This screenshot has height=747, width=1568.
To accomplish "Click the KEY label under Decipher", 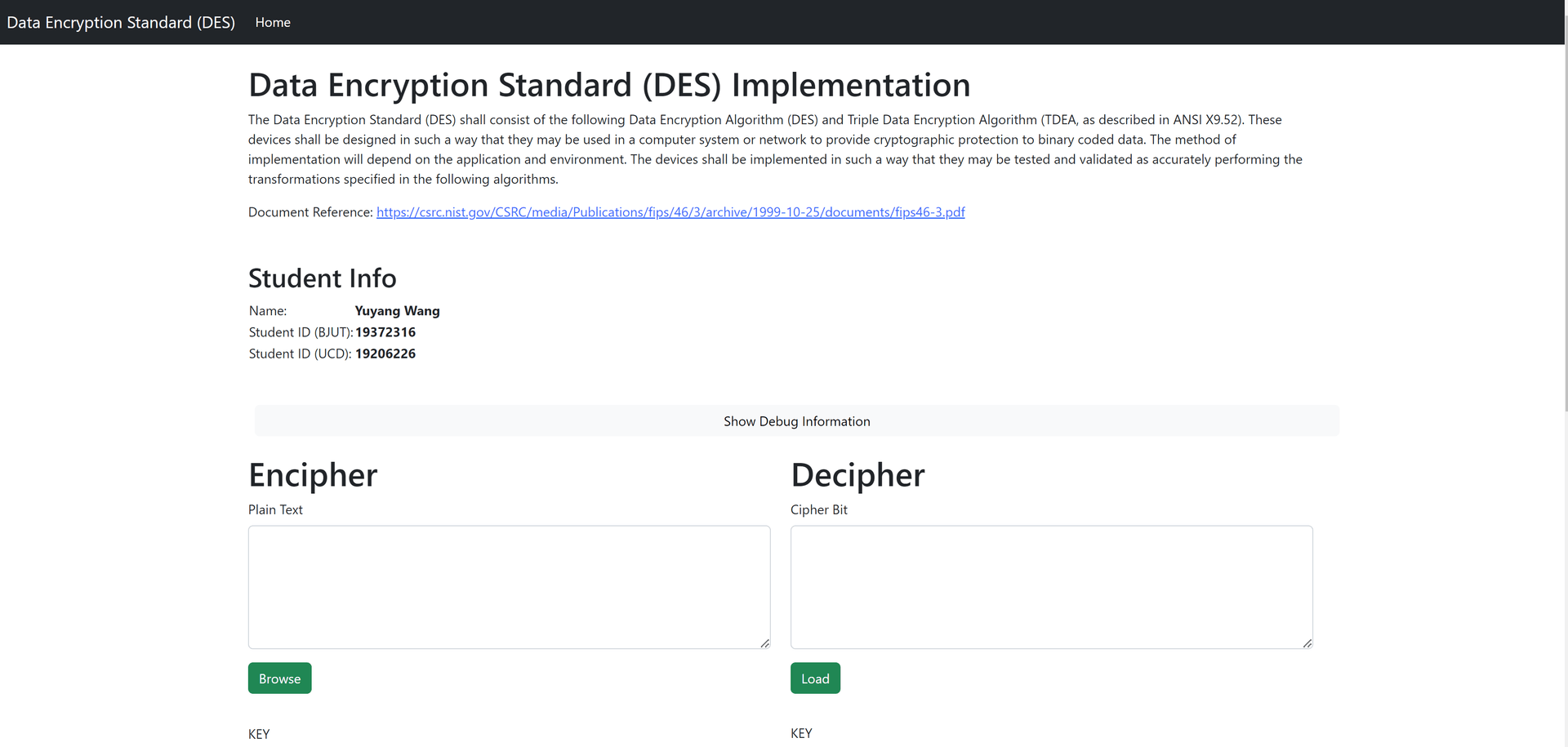I will (801, 733).
